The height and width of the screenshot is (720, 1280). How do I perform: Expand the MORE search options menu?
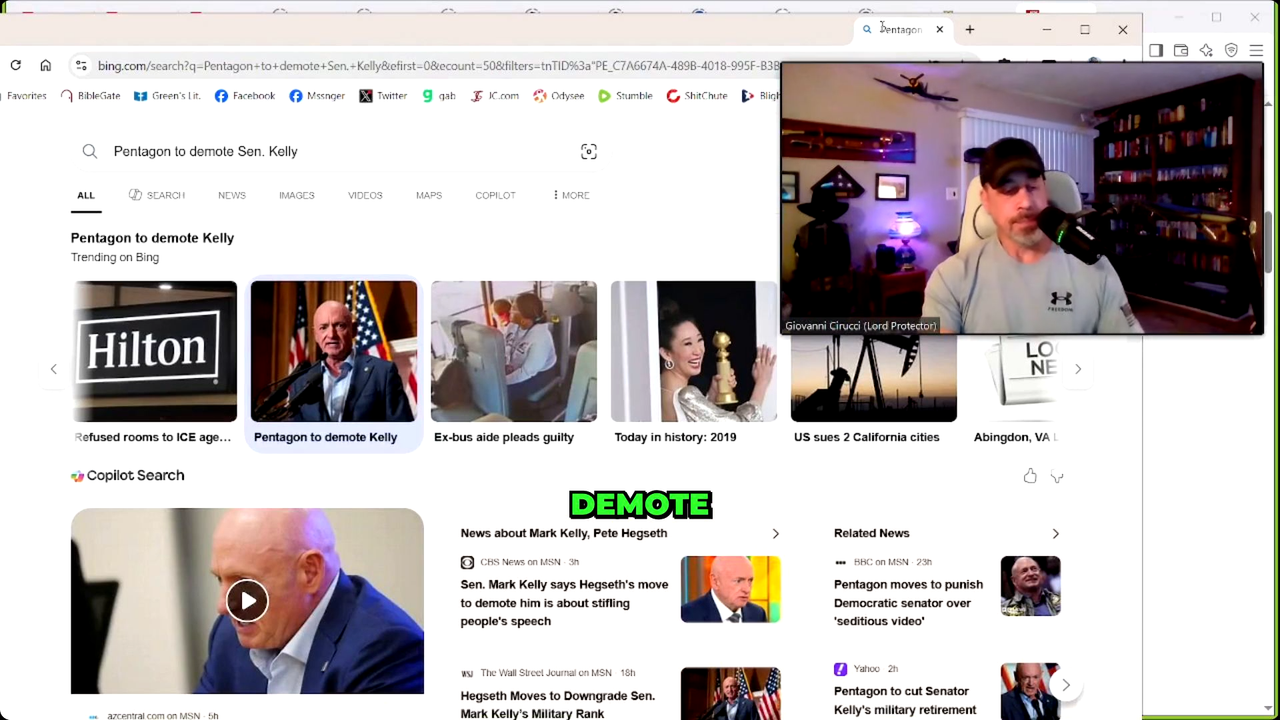click(x=571, y=195)
